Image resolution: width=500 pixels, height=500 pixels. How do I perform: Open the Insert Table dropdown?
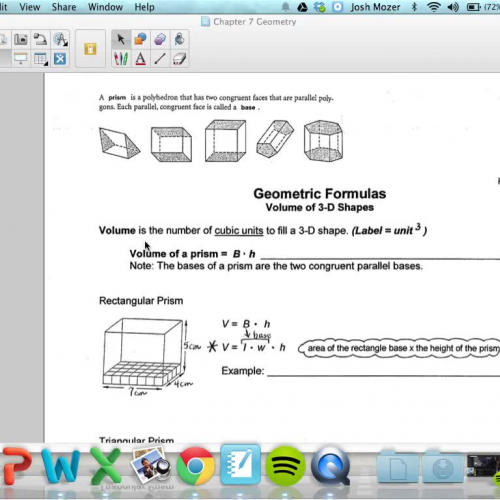point(40,59)
